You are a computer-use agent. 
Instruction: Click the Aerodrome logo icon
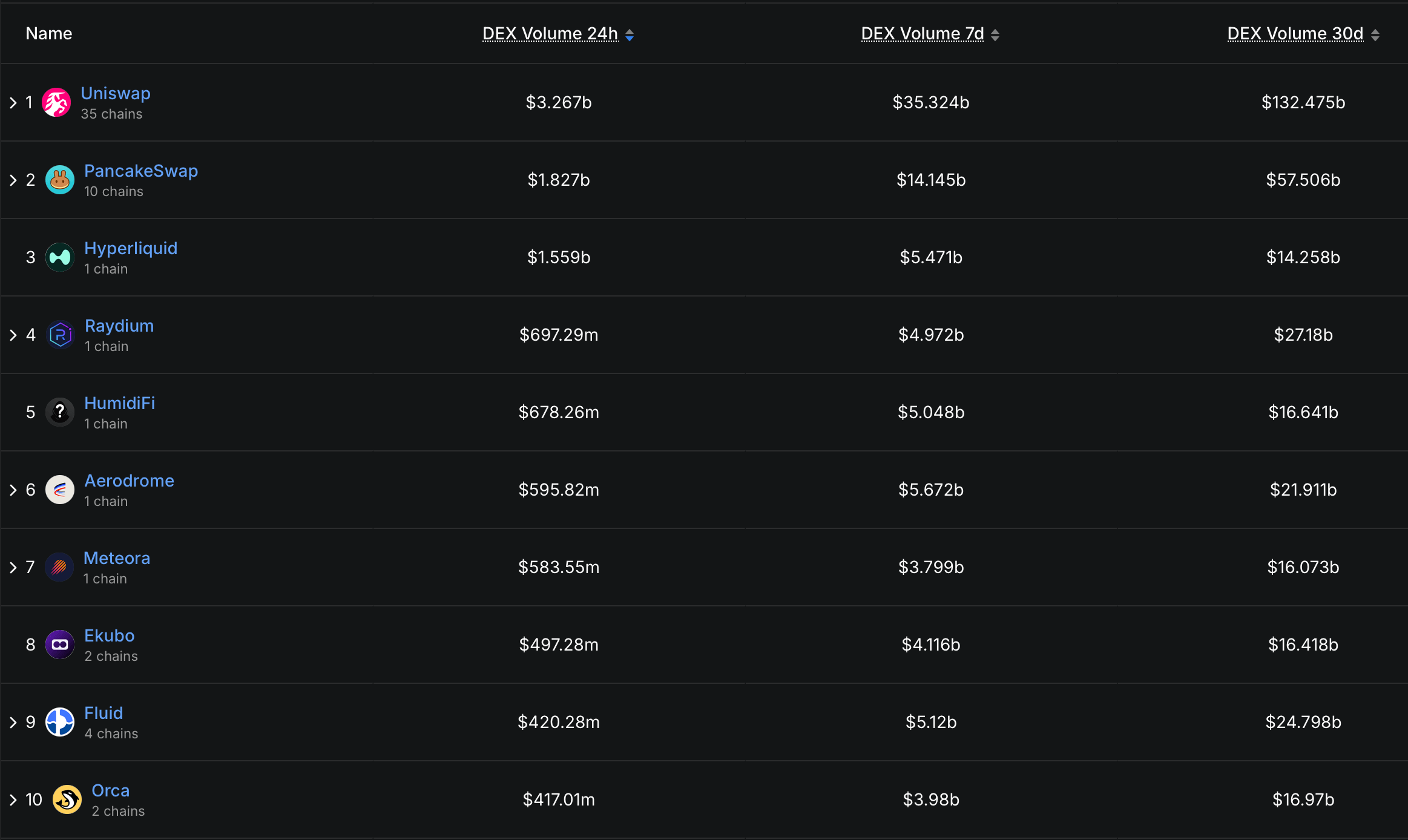coord(60,490)
